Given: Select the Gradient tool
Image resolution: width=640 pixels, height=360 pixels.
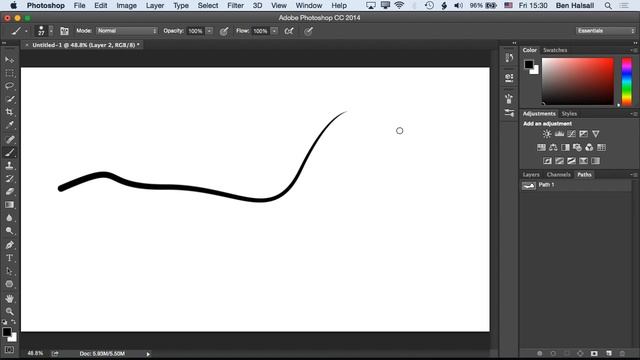Looking at the screenshot, I should (9, 205).
